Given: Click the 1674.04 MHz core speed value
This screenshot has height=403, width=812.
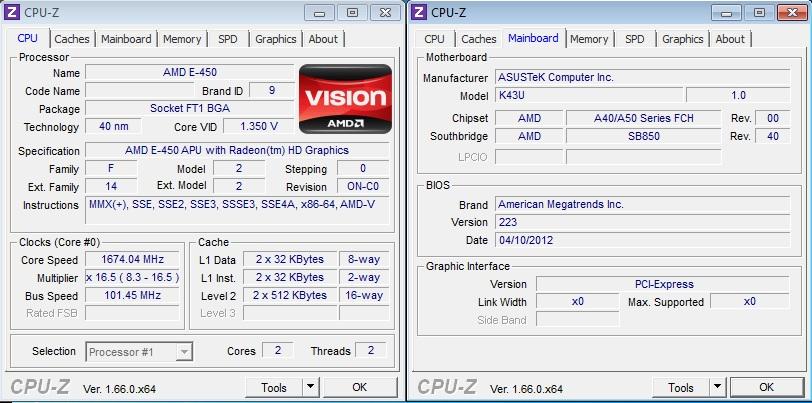Looking at the screenshot, I should coord(132,260).
